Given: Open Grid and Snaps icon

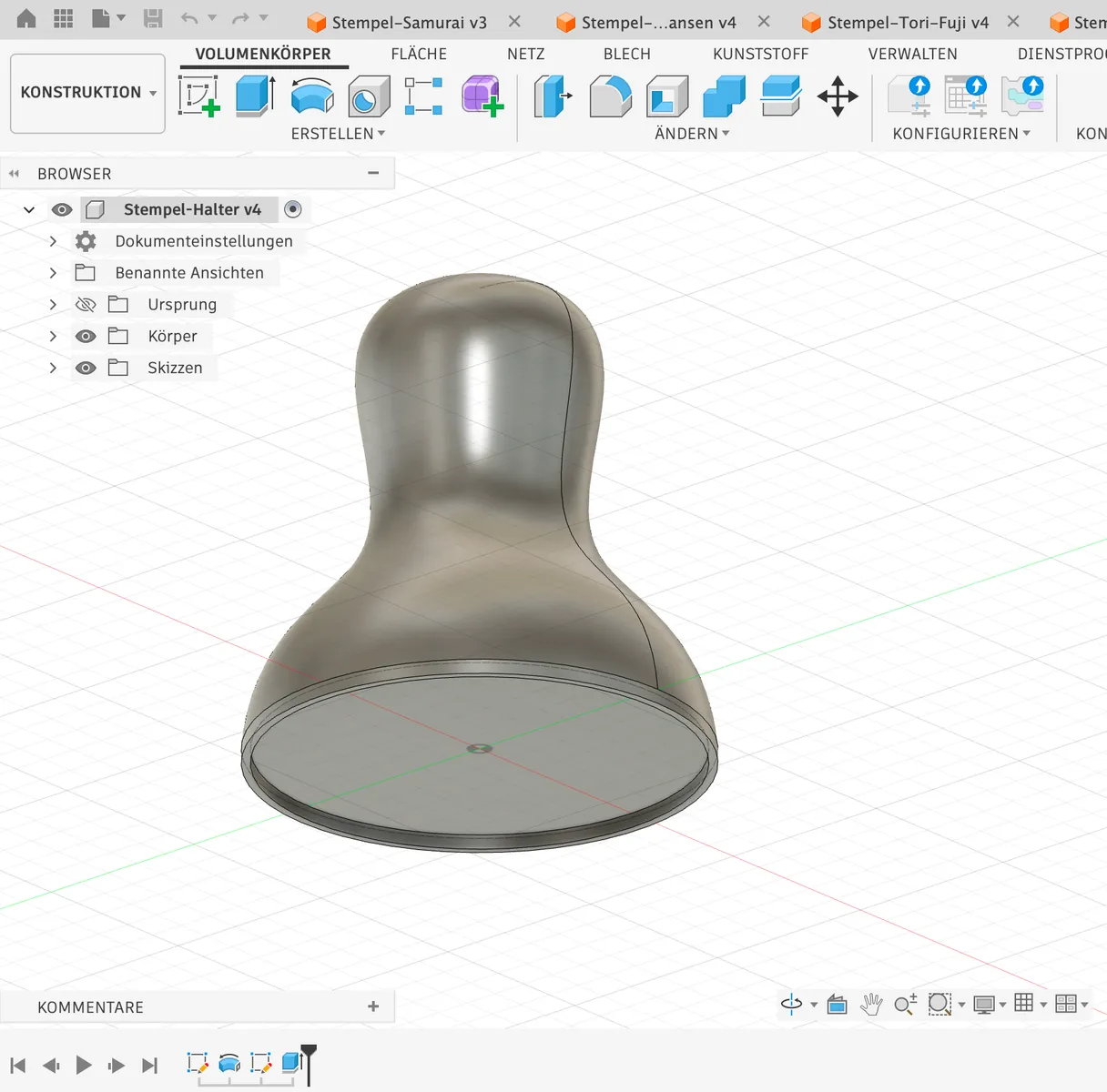Looking at the screenshot, I should (1024, 1003).
